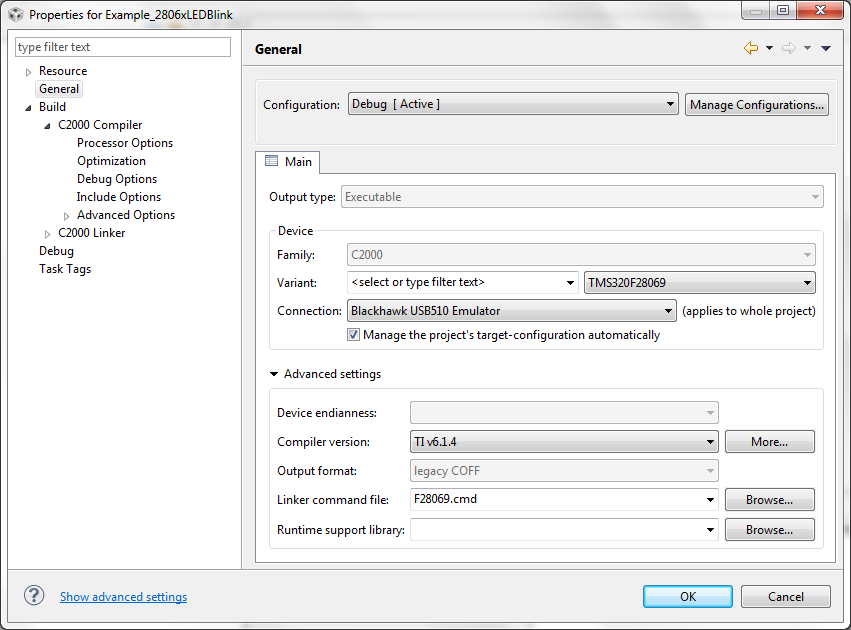Open the back history dropdown arrow

coord(769,48)
